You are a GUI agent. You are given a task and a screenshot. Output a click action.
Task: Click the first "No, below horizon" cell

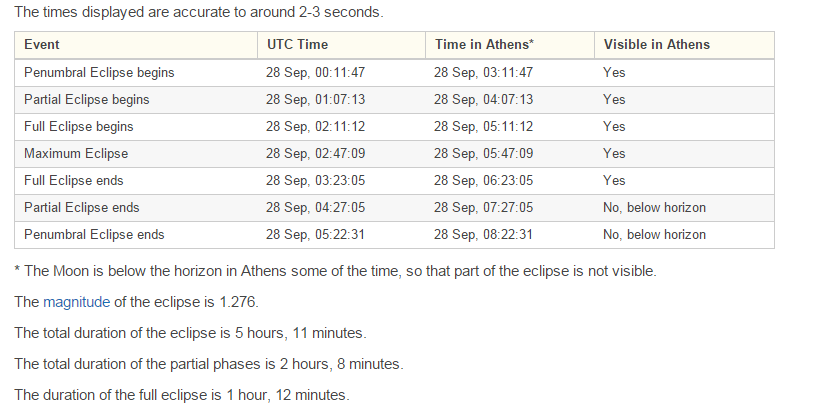click(654, 208)
